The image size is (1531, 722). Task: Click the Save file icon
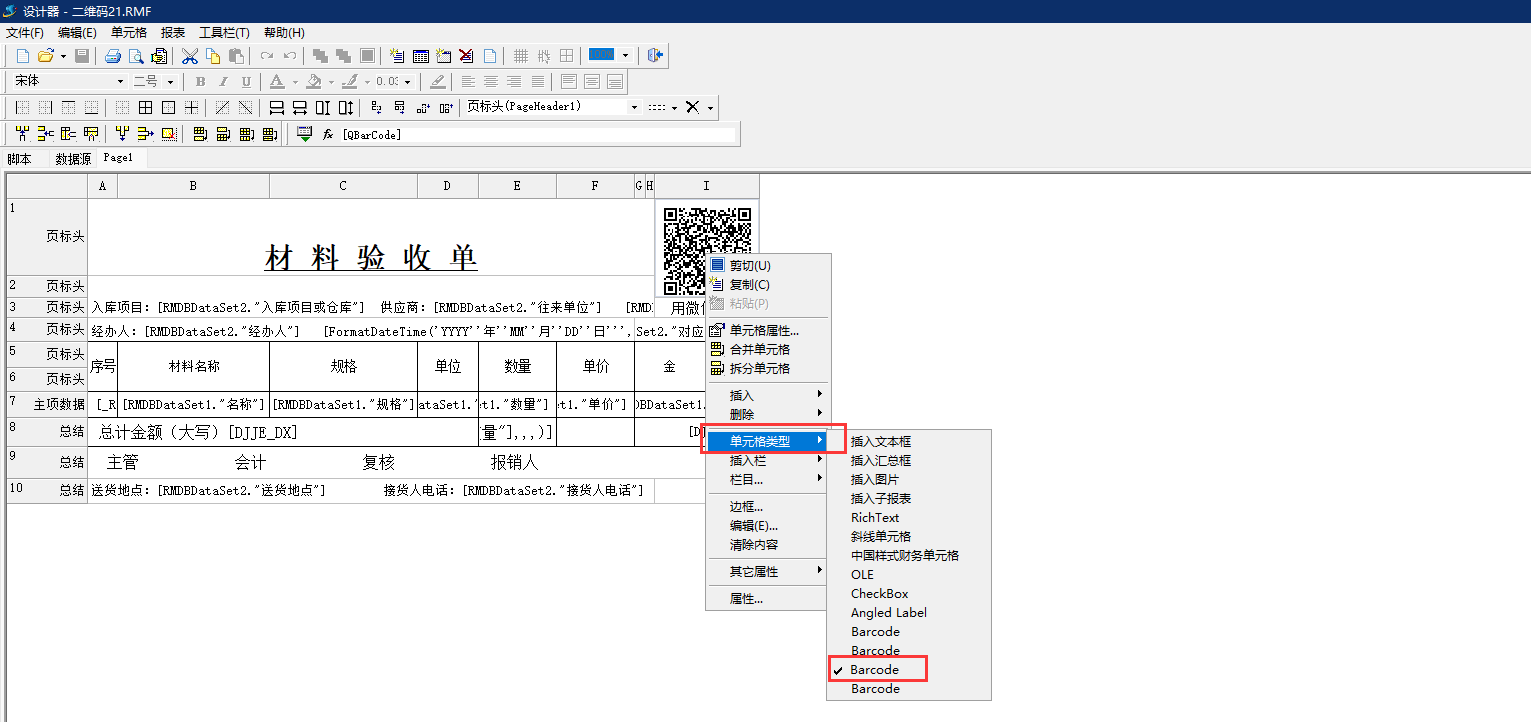[x=82, y=56]
